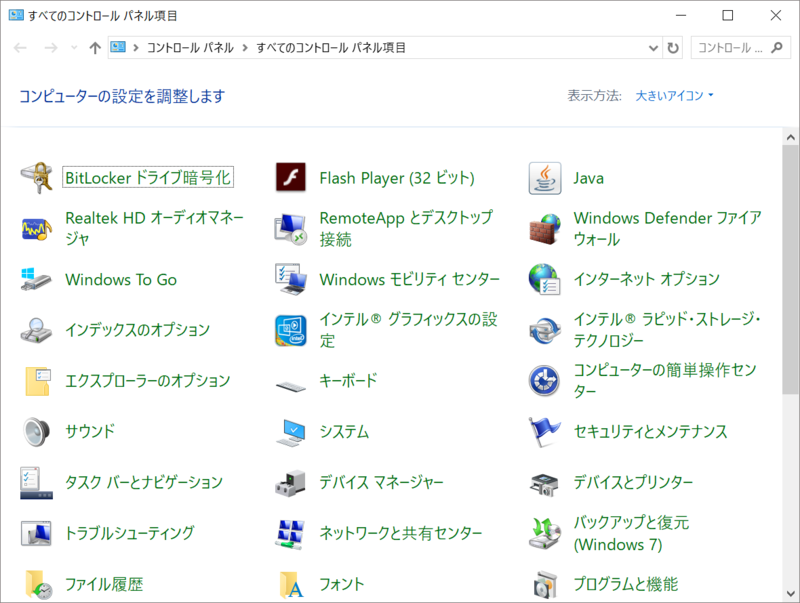
Task: Open the Network and Sharing Center icon
Action: coord(291,534)
